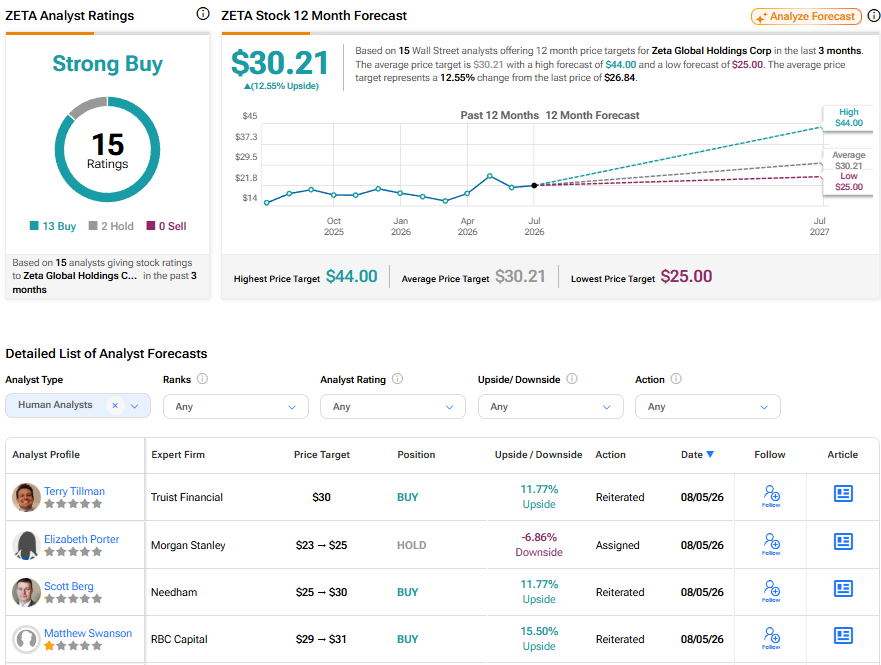Screen dimensions: 881x665
Task: Click the Analyze Forecast button
Action: (x=806, y=16)
